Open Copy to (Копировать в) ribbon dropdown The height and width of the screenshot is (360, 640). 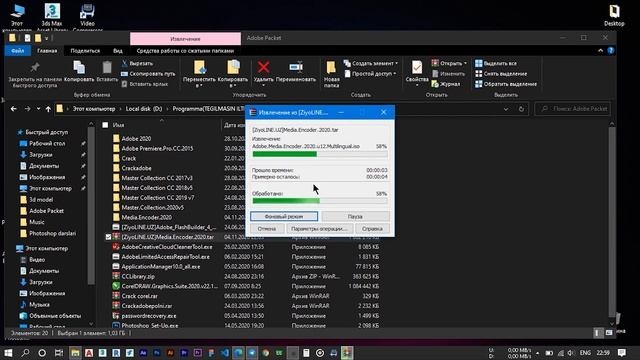233,74
